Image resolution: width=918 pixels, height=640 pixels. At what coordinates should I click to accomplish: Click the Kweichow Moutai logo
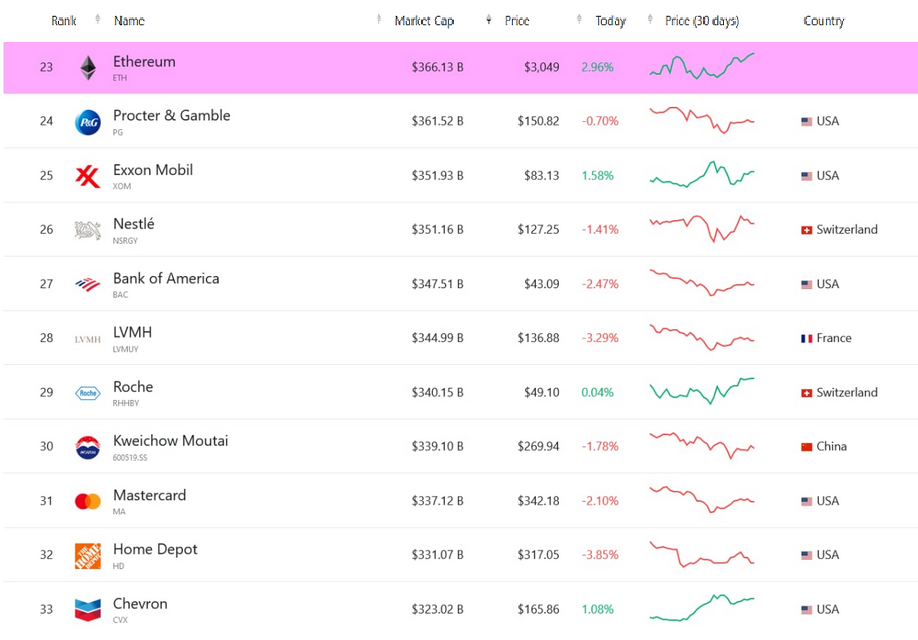[x=88, y=447]
